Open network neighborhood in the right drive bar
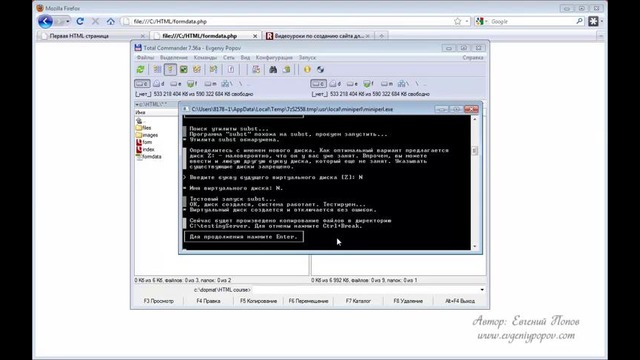The width and height of the screenshot is (640, 360). [x=403, y=84]
